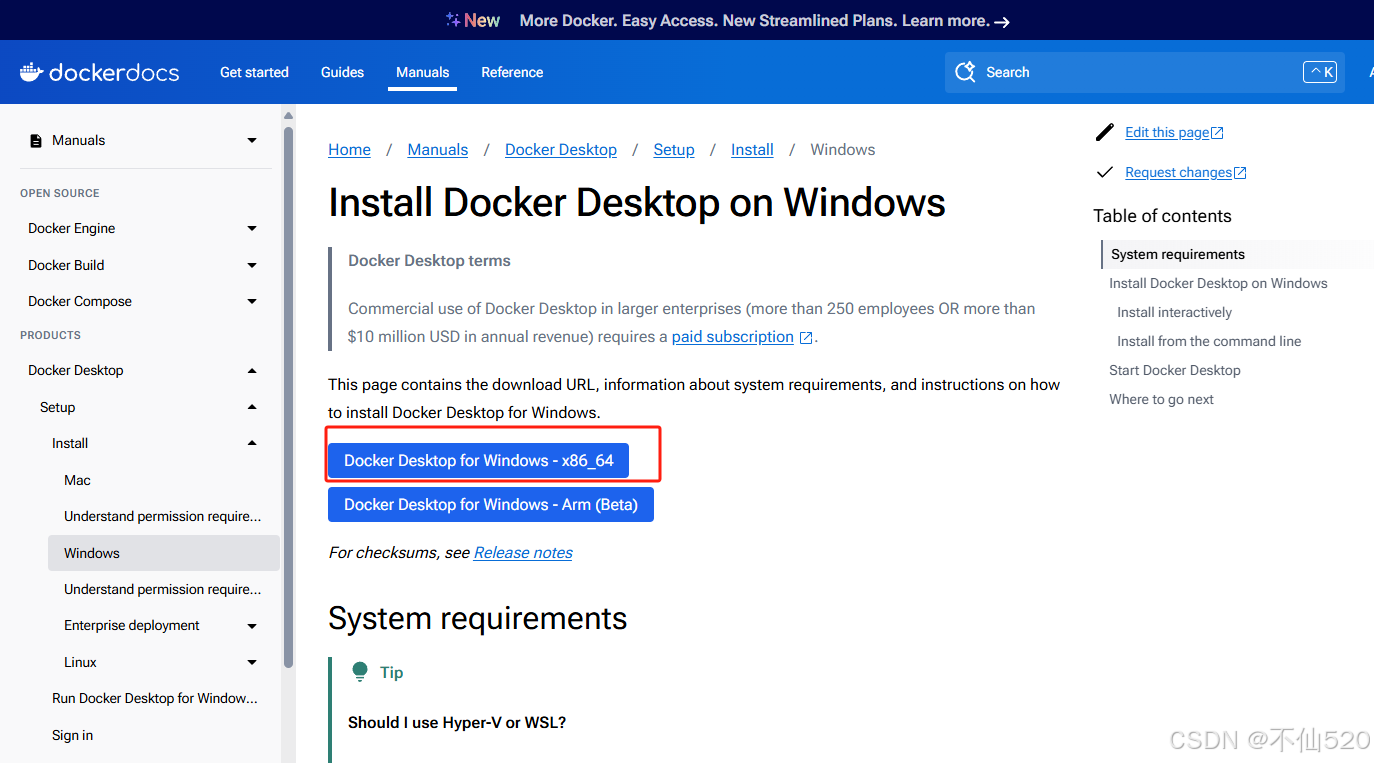Collapse the Docker Desktop section arrow
The width and height of the screenshot is (1374, 763).
[x=252, y=370]
